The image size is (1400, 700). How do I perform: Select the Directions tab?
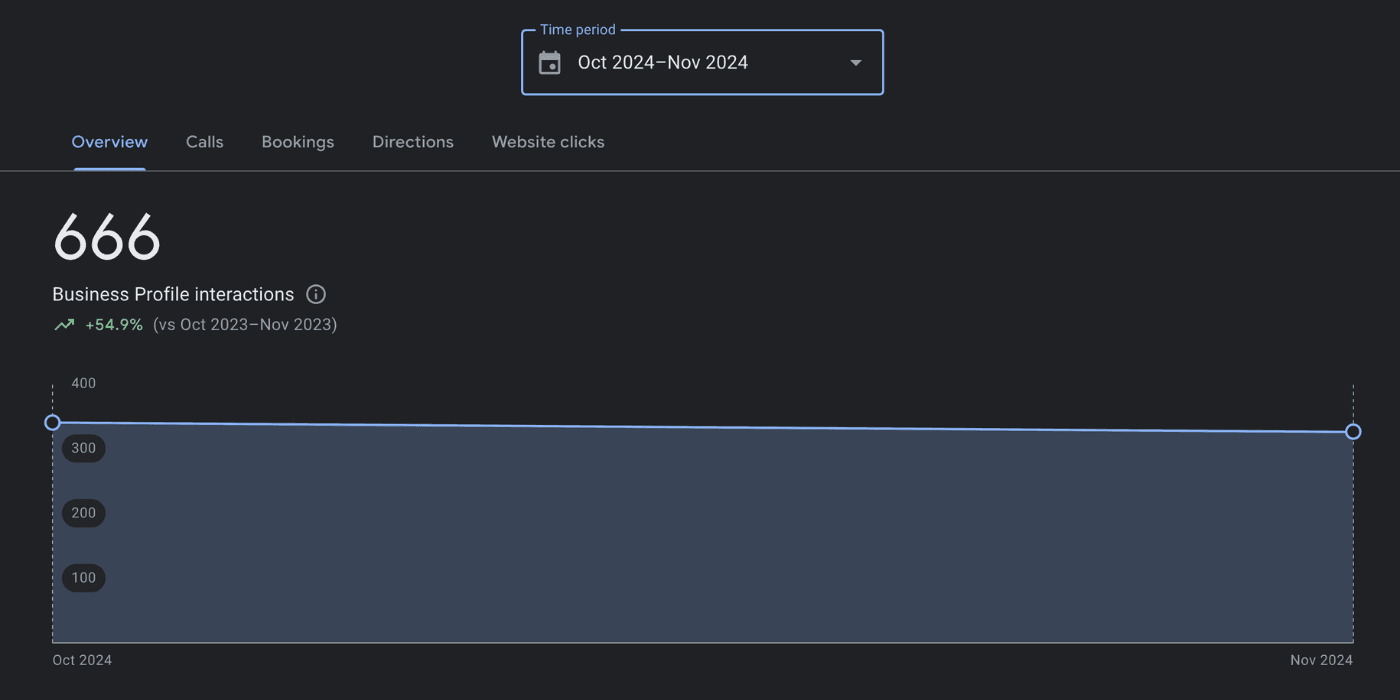412,142
